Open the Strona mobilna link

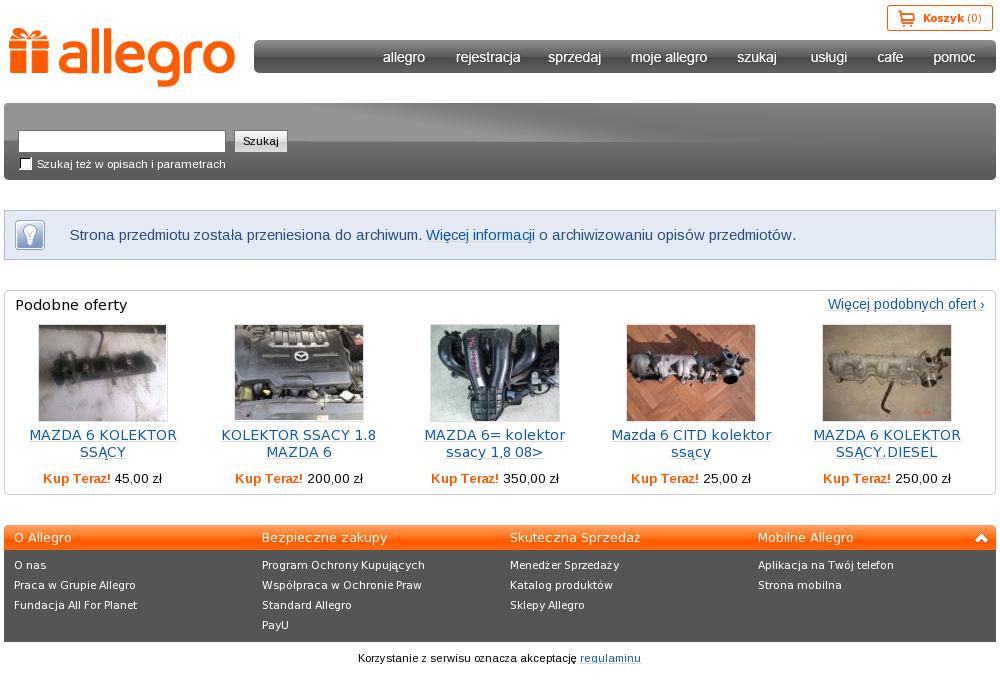tap(800, 585)
